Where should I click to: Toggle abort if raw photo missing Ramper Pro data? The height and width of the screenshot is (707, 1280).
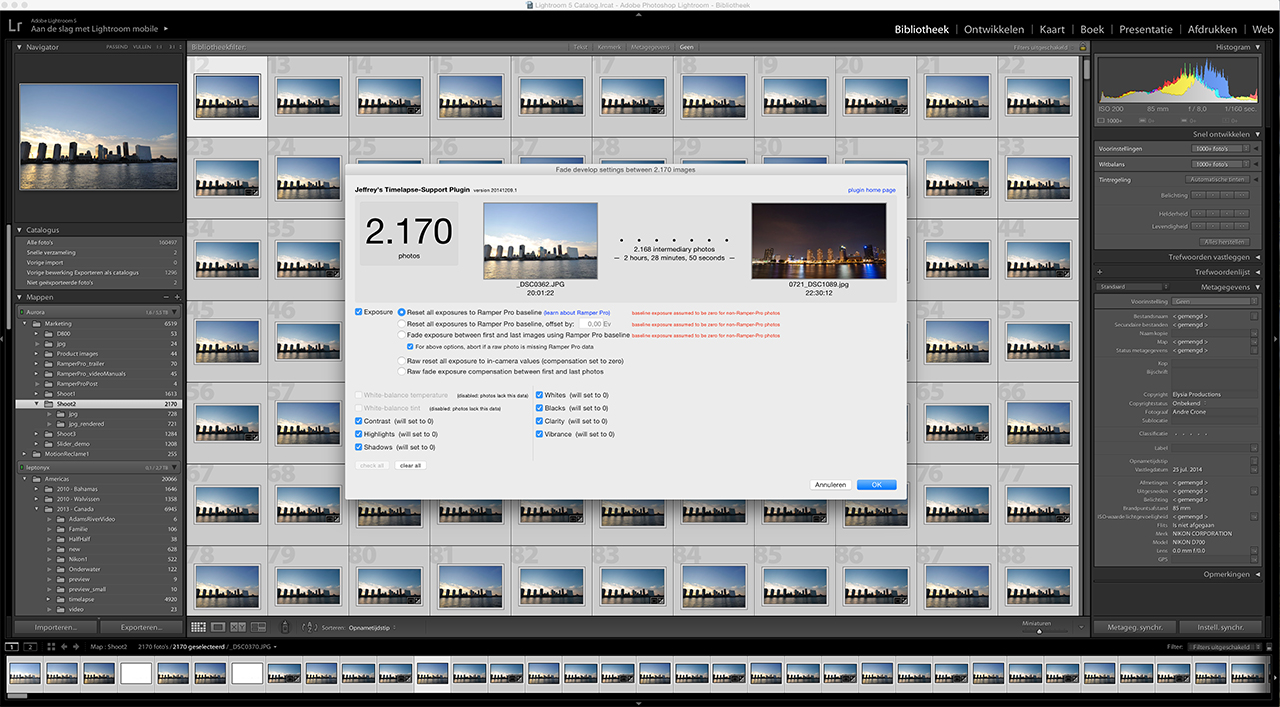coord(409,346)
